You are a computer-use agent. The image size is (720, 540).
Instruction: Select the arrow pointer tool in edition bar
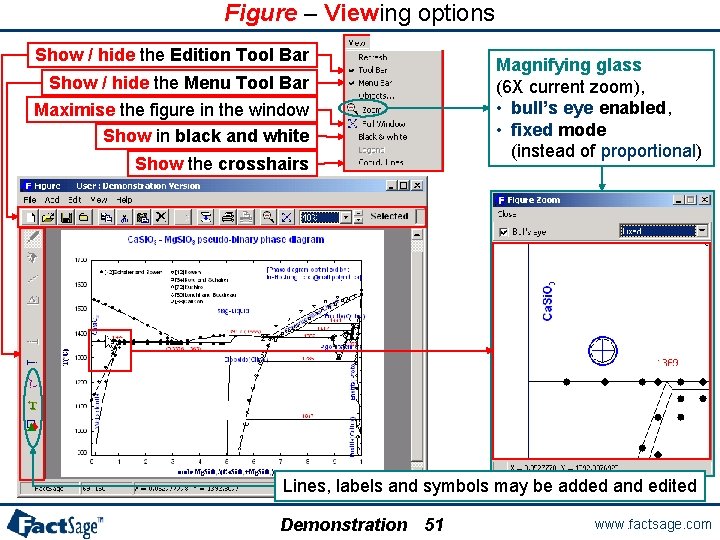point(33,258)
